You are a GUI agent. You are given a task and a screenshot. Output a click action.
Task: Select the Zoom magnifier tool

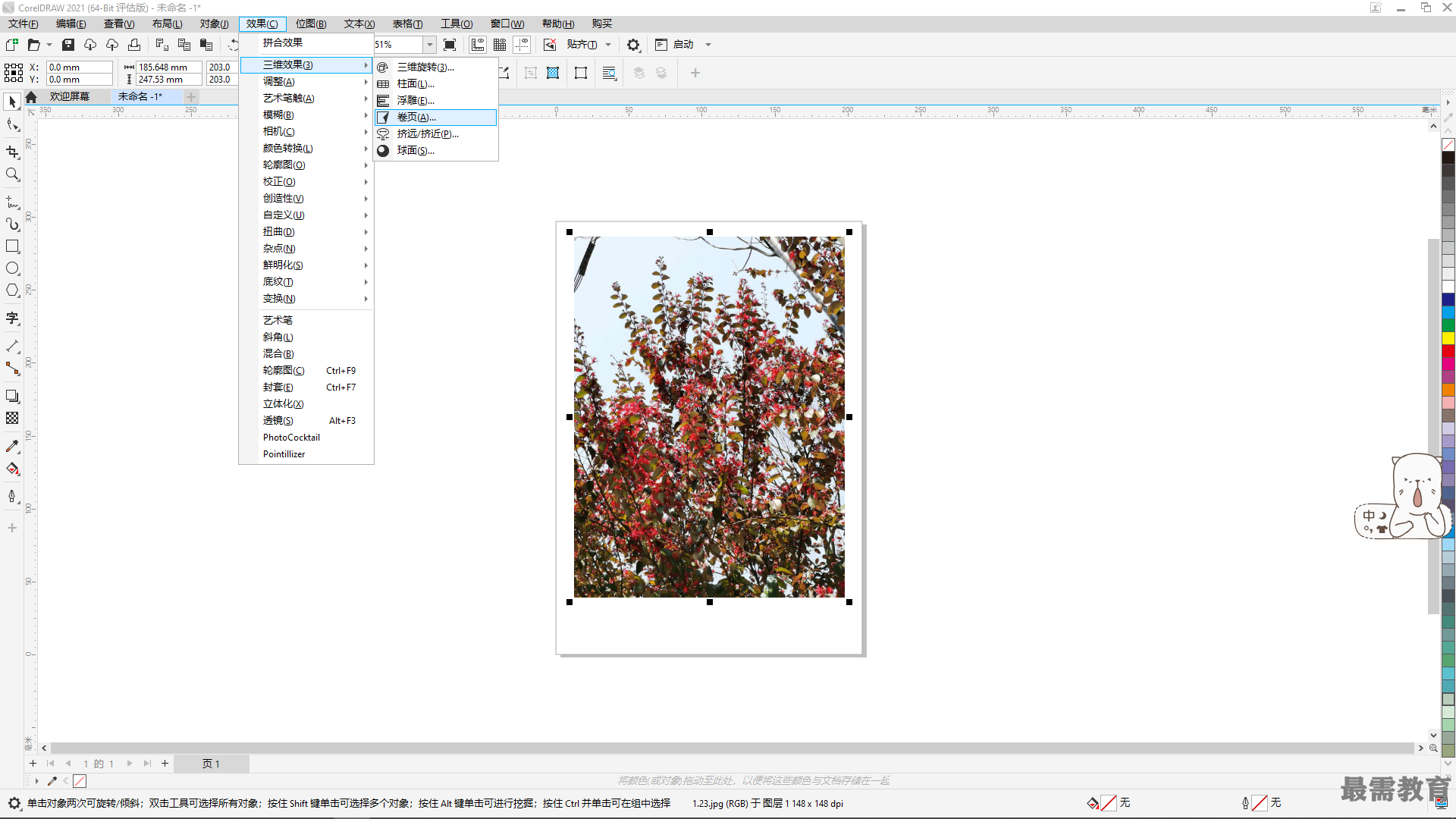pos(12,174)
